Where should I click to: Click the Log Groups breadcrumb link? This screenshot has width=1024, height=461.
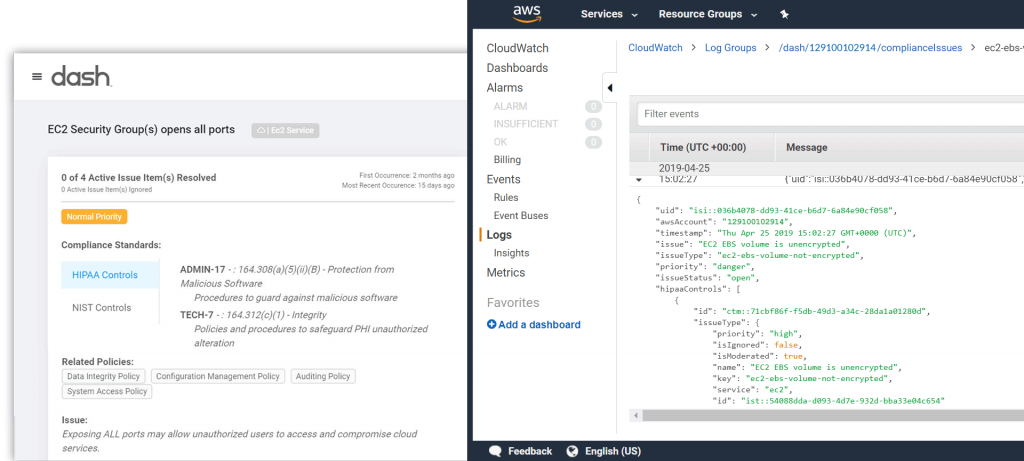click(x=730, y=48)
